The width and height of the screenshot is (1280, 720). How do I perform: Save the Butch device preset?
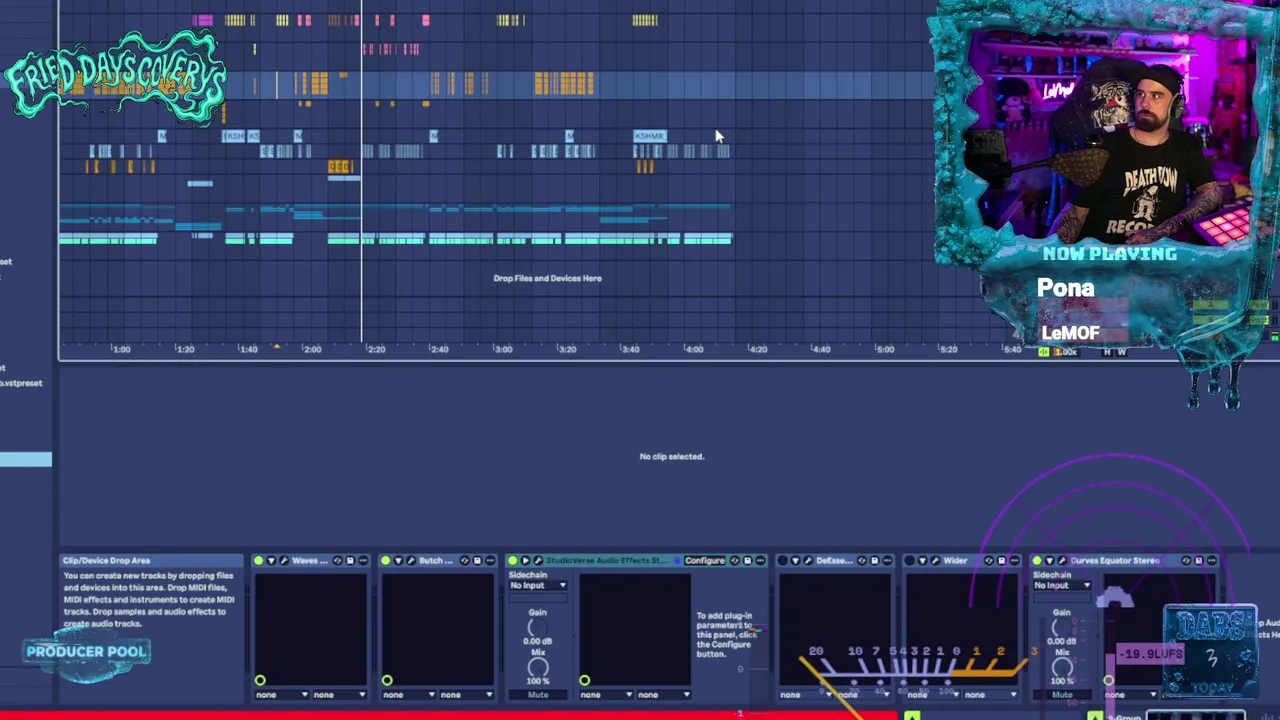[477, 560]
